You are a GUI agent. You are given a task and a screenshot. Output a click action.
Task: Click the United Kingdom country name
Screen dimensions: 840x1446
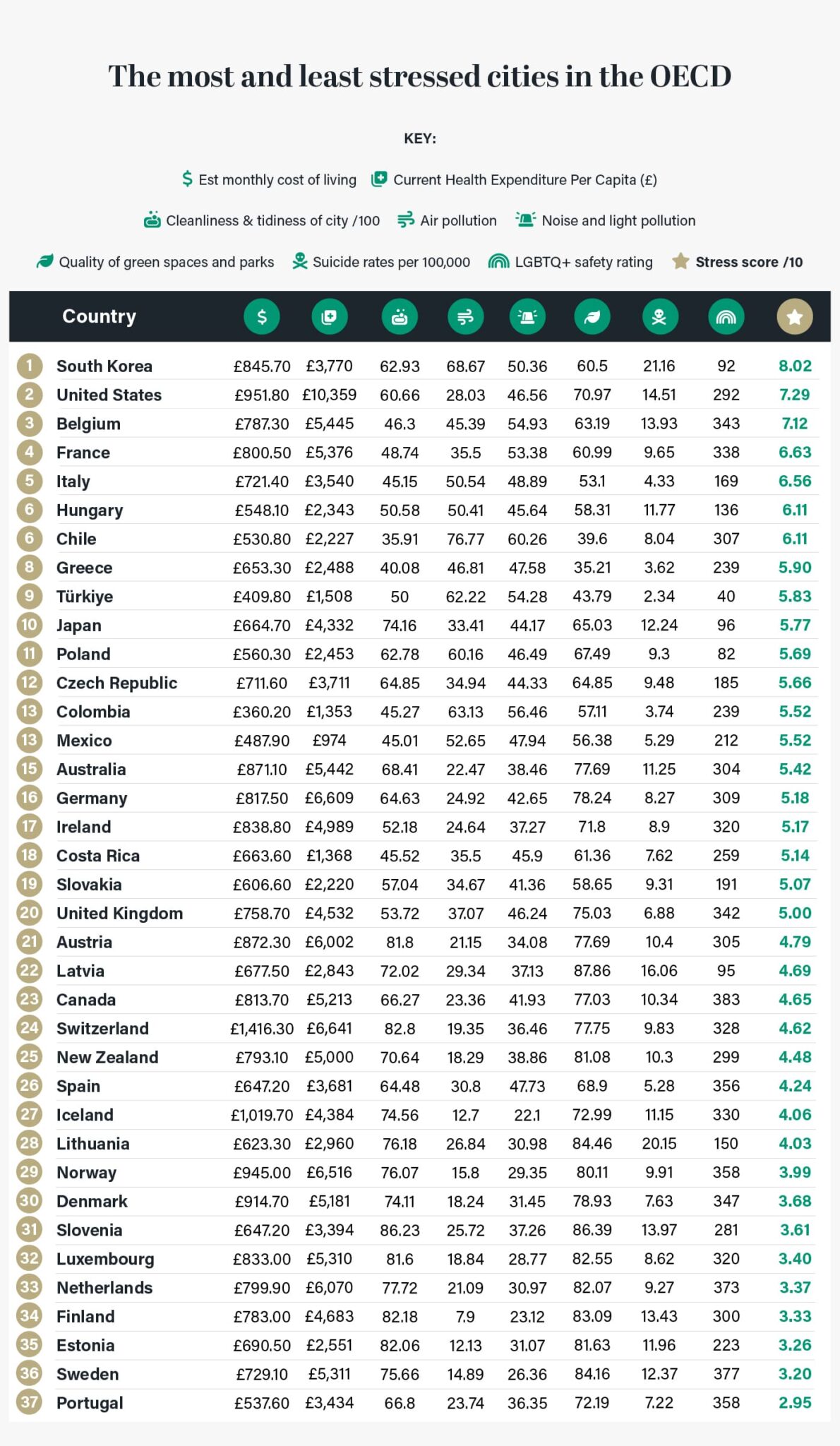pos(120,913)
